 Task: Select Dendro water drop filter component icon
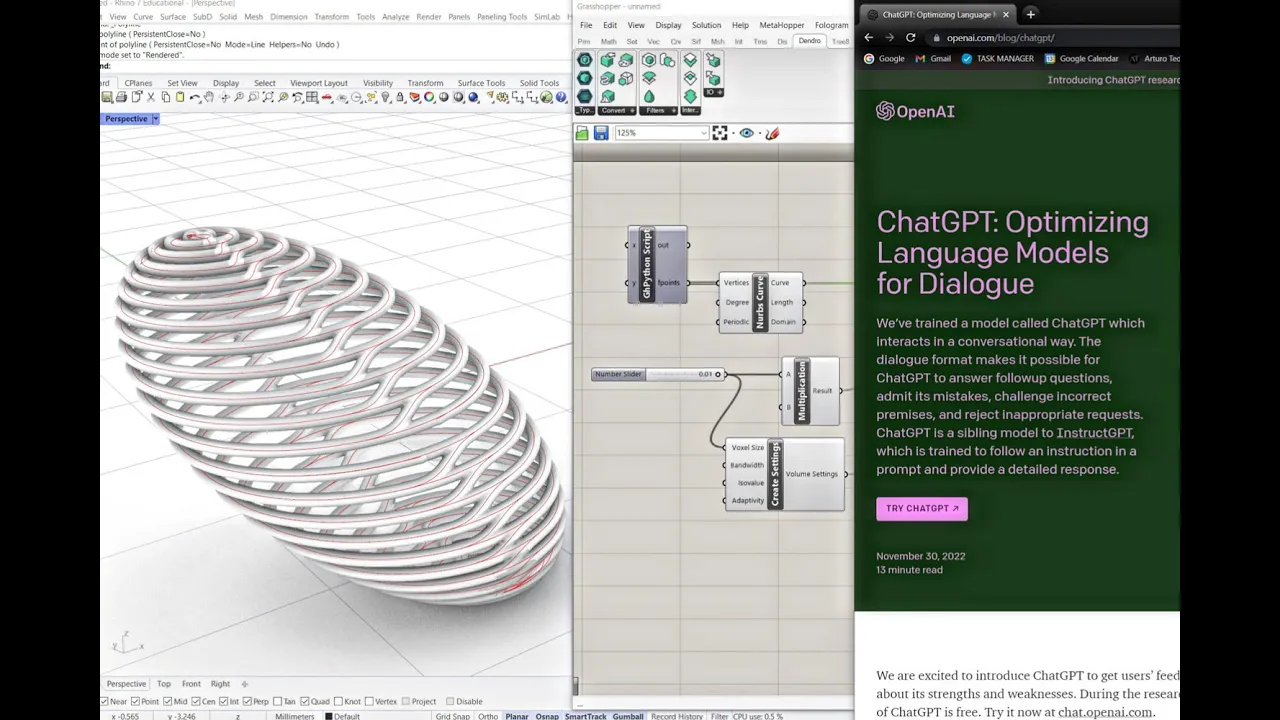point(649,96)
